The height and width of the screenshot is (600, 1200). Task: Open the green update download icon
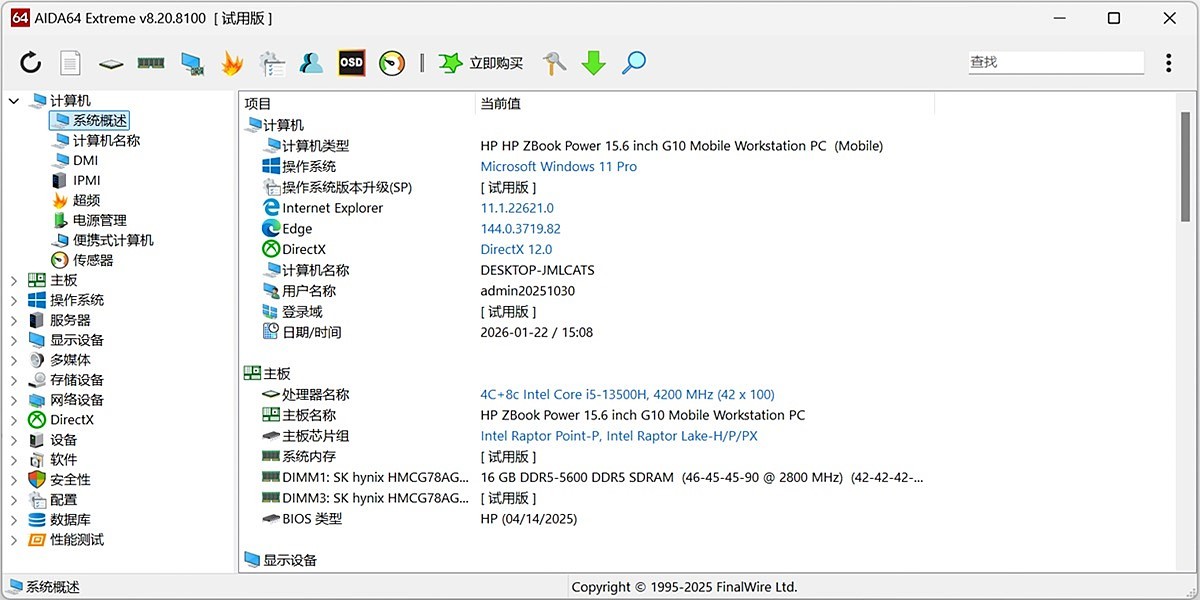click(593, 62)
